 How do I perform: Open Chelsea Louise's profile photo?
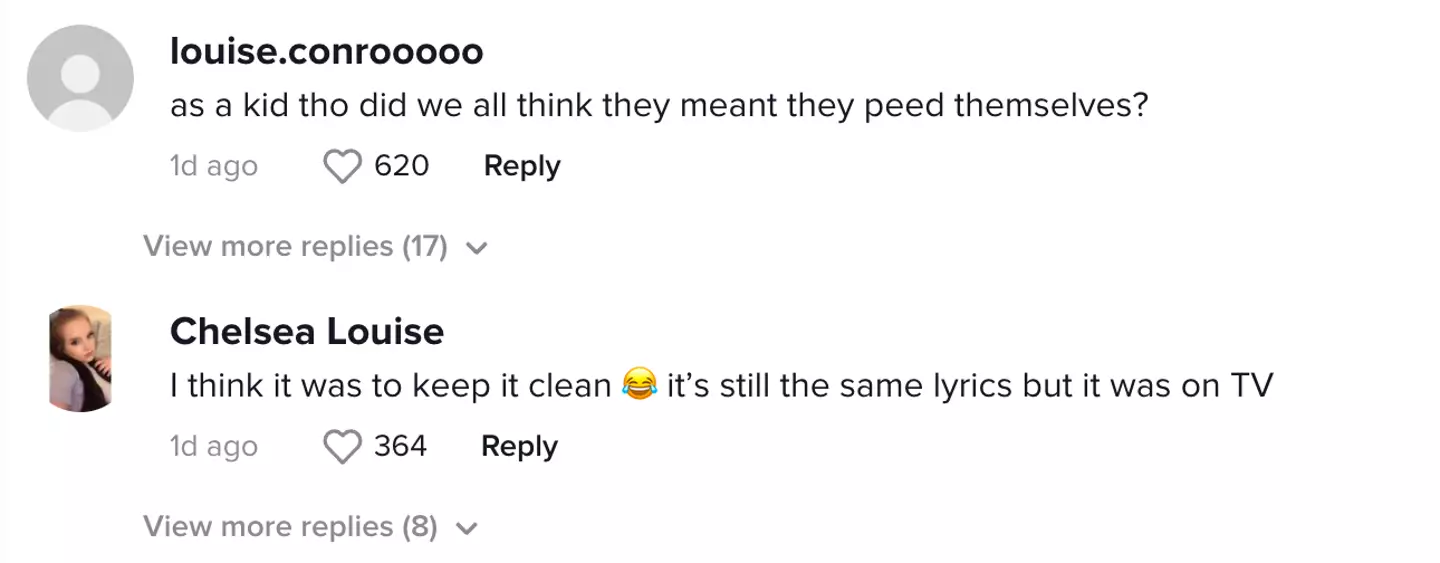point(80,358)
